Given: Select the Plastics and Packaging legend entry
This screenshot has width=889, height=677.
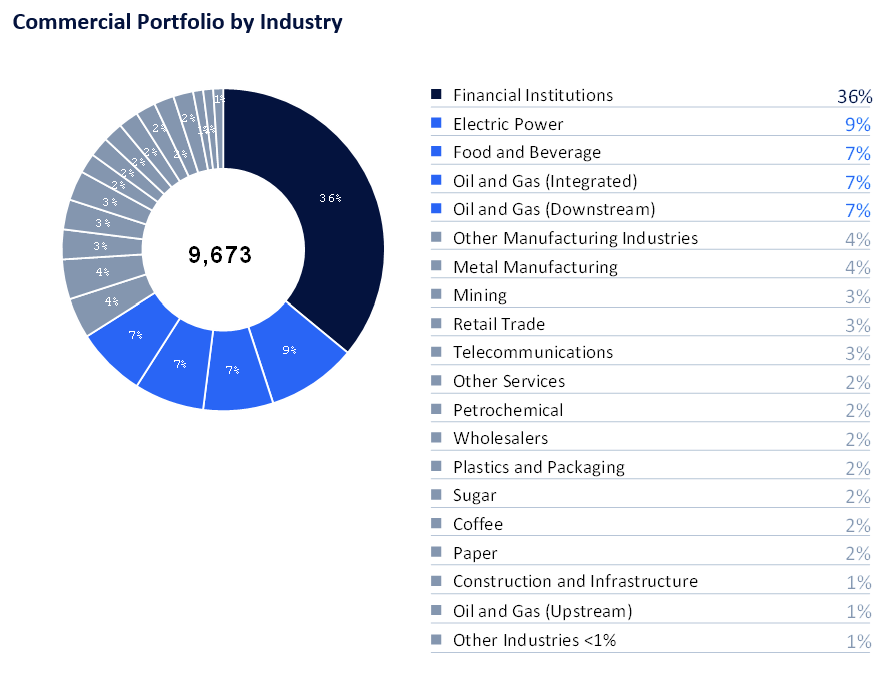Looking at the screenshot, I should (538, 467).
